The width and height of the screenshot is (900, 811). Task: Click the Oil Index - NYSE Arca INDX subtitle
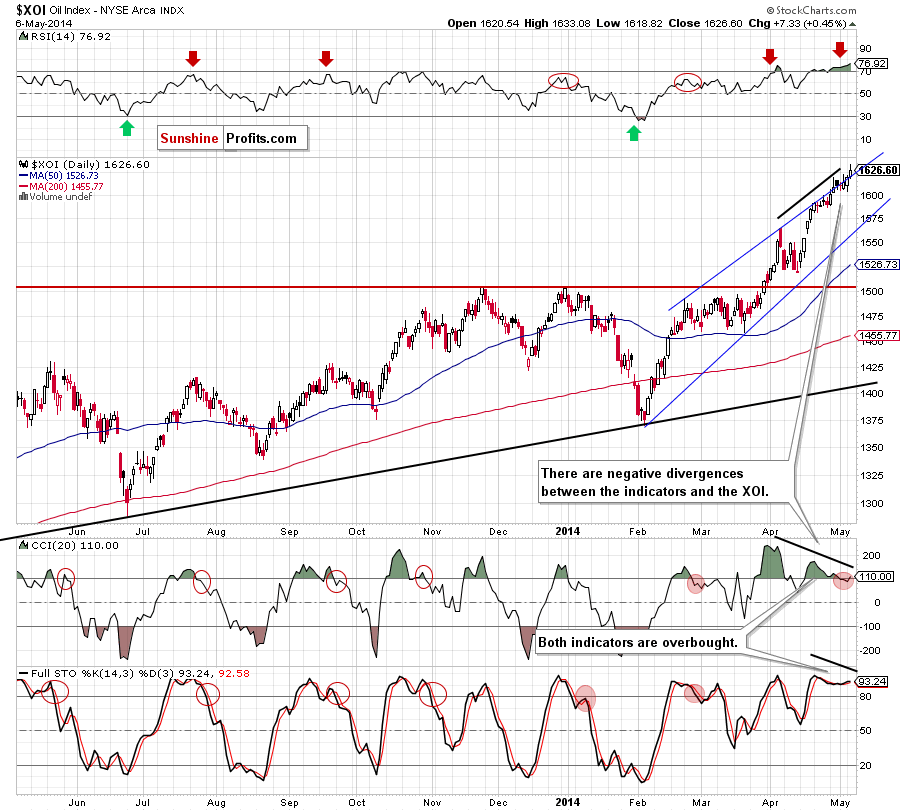[117, 10]
